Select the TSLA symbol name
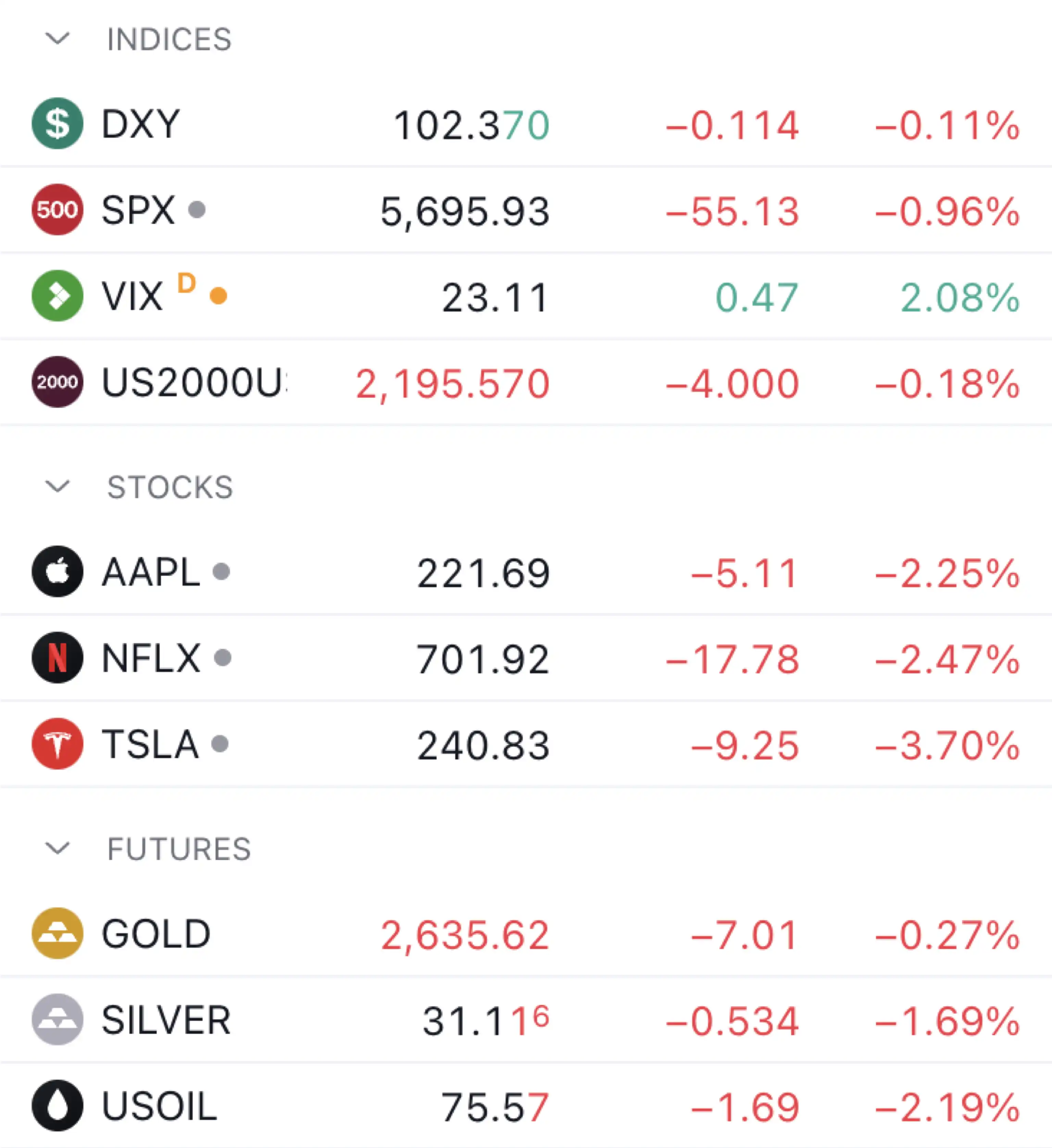 [x=150, y=744]
